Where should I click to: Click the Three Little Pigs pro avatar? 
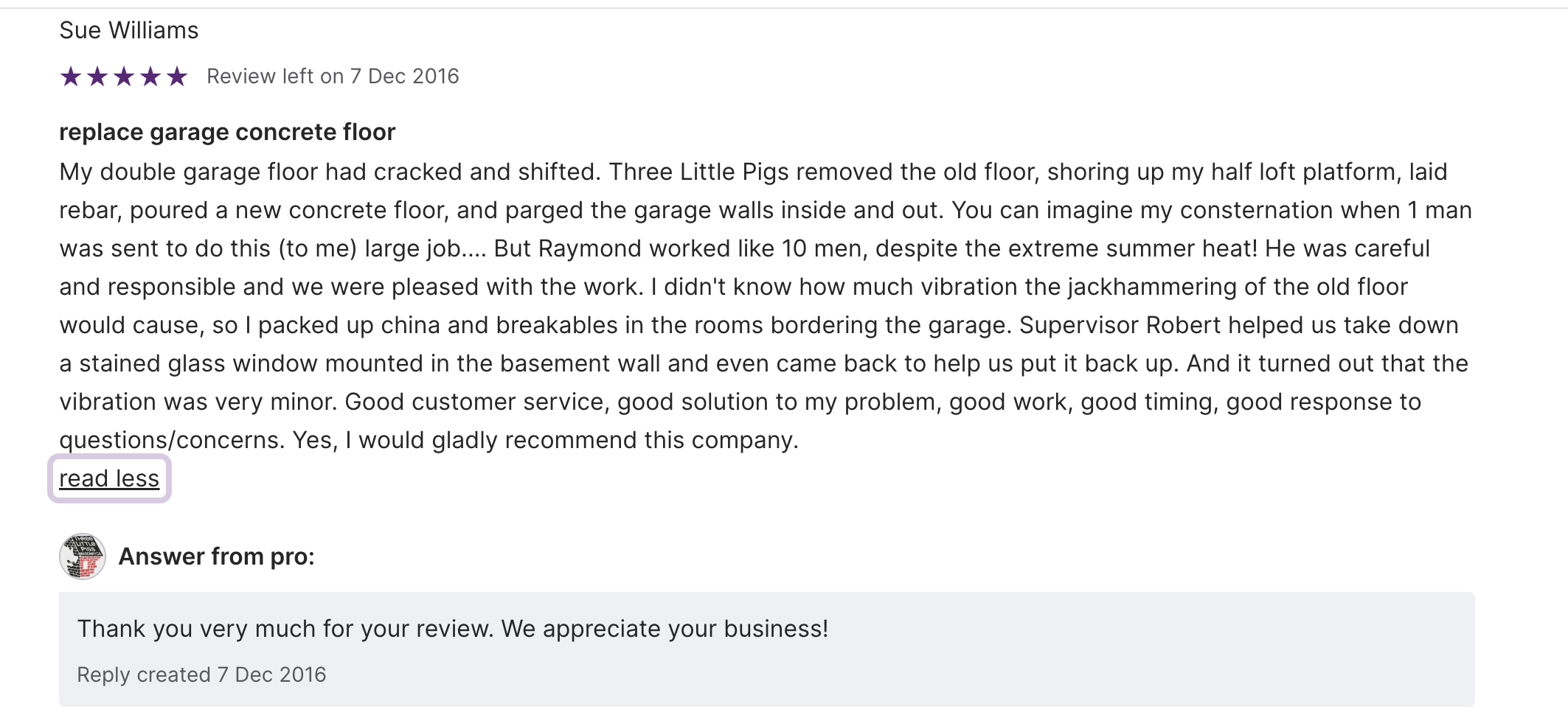click(x=83, y=556)
